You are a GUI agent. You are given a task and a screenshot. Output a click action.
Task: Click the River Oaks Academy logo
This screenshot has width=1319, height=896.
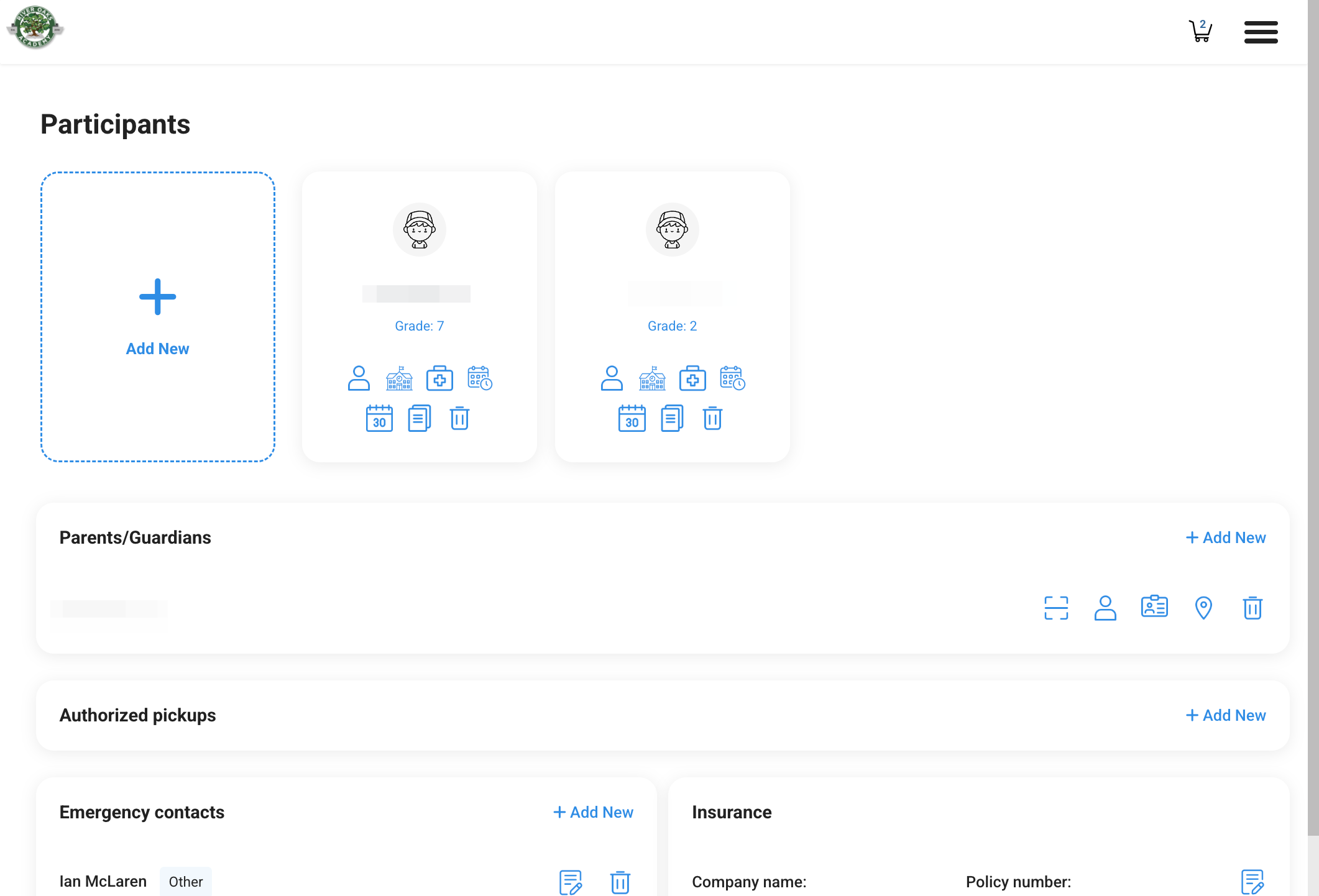[35, 27]
